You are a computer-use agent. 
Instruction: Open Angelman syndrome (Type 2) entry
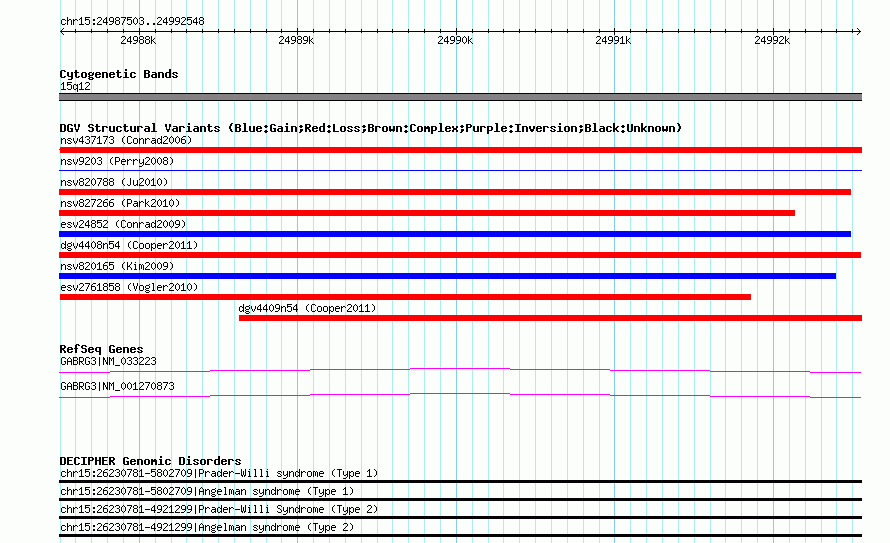(207, 528)
